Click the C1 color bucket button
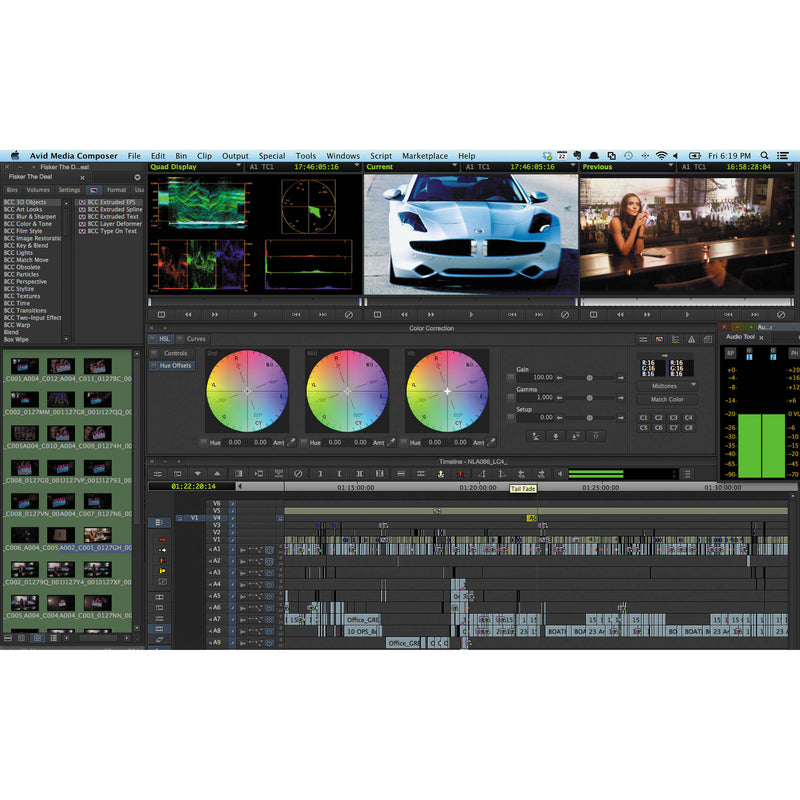Screen dimensions: 800x800 [643, 417]
